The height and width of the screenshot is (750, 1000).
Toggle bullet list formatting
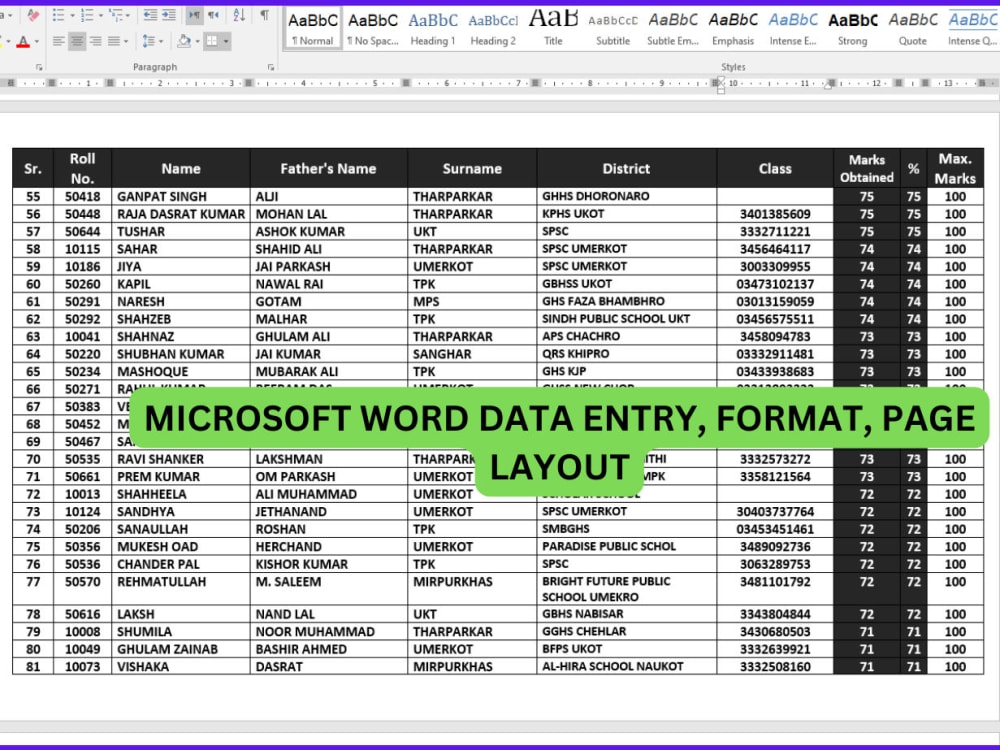click(60, 15)
